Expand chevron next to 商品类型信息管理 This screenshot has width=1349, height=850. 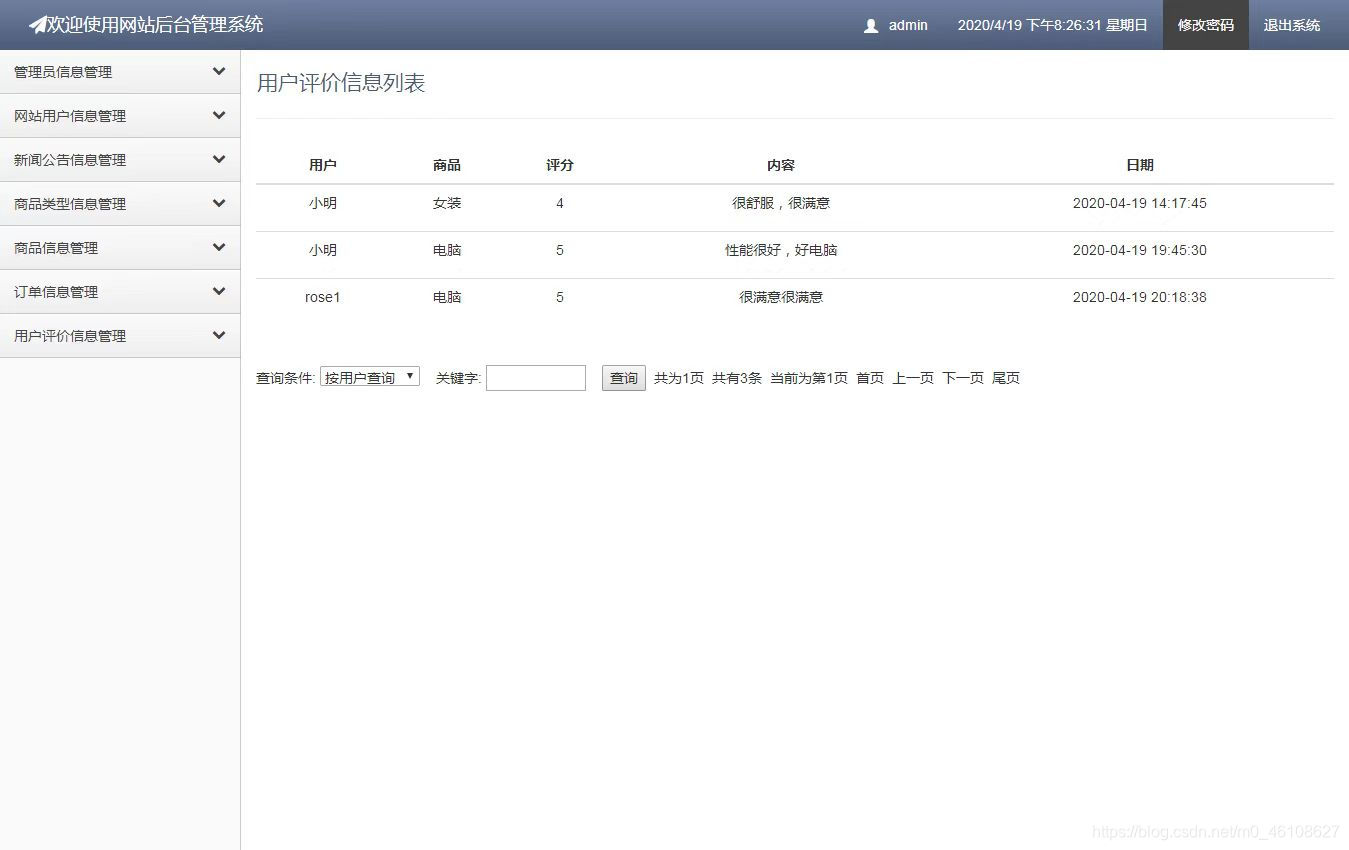coord(219,203)
